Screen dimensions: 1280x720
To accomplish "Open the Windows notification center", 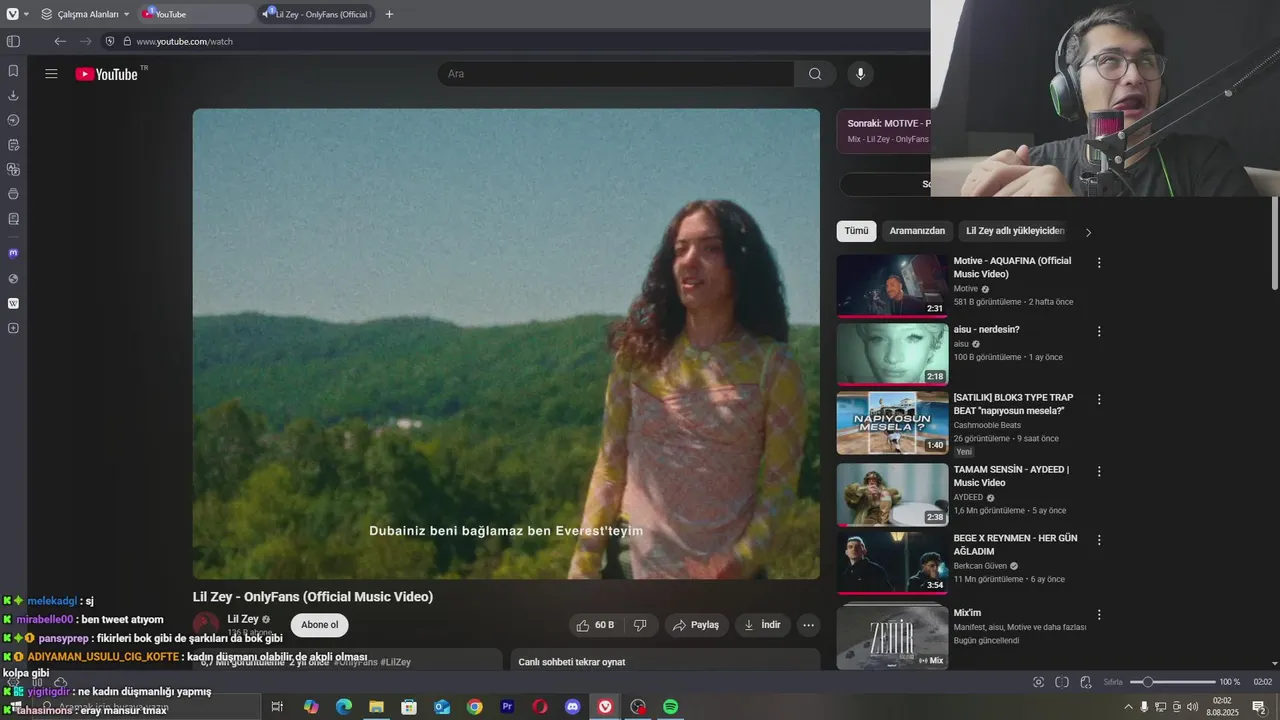I will (x=1259, y=707).
